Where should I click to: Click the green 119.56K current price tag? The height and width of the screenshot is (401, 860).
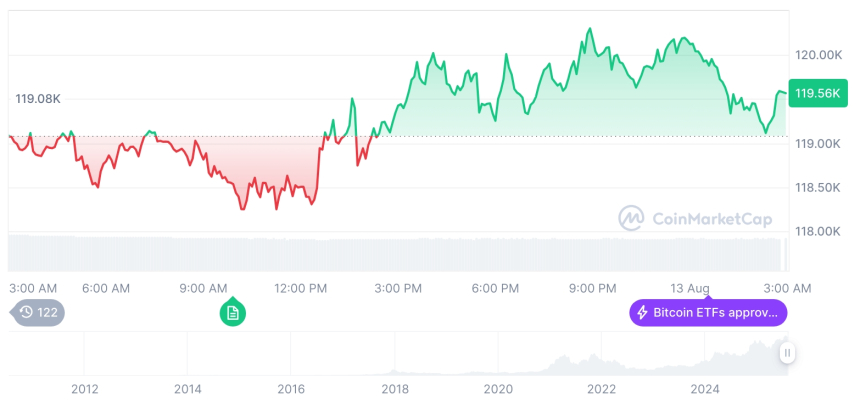[x=815, y=94]
